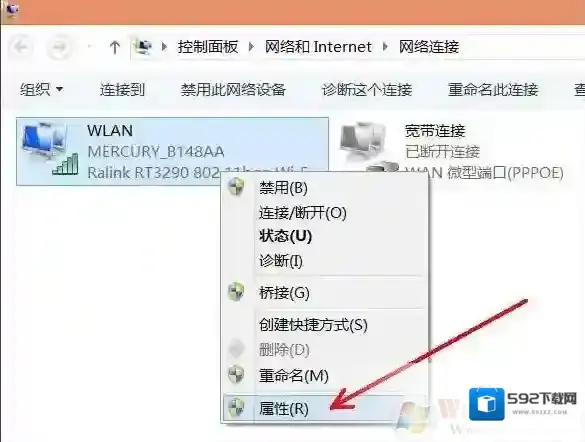The height and width of the screenshot is (442, 585).
Task: Click the forward navigation arrow
Action: tap(60, 47)
